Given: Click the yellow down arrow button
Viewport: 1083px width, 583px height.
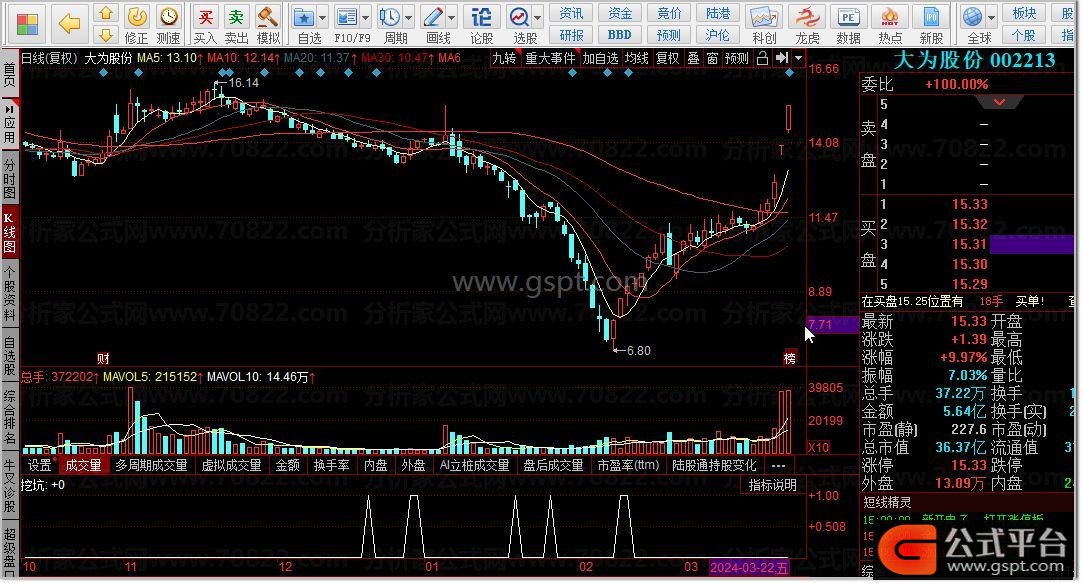Looking at the screenshot, I should (x=105, y=35).
